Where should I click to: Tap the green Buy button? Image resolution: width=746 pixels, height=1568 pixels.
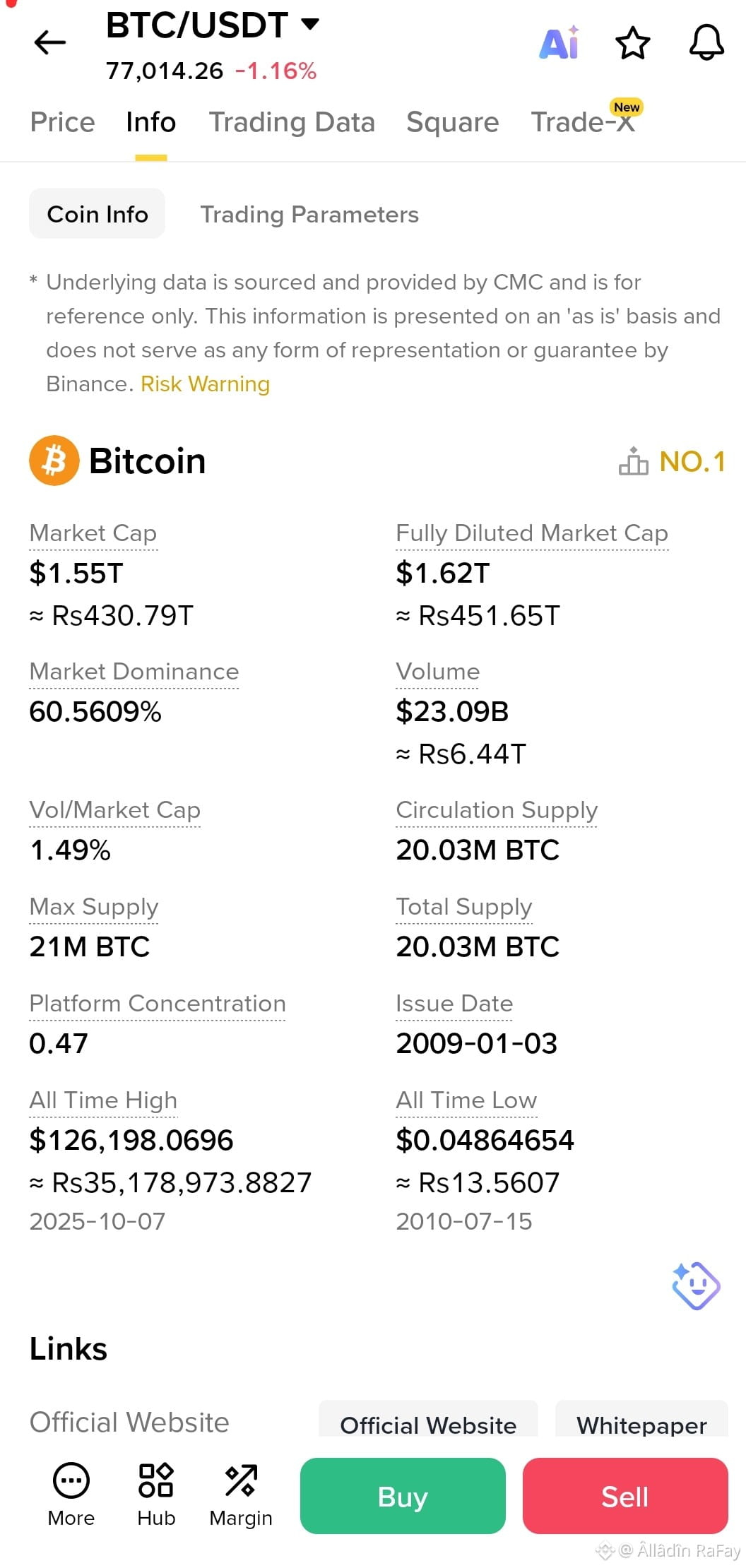pyautogui.click(x=403, y=1496)
